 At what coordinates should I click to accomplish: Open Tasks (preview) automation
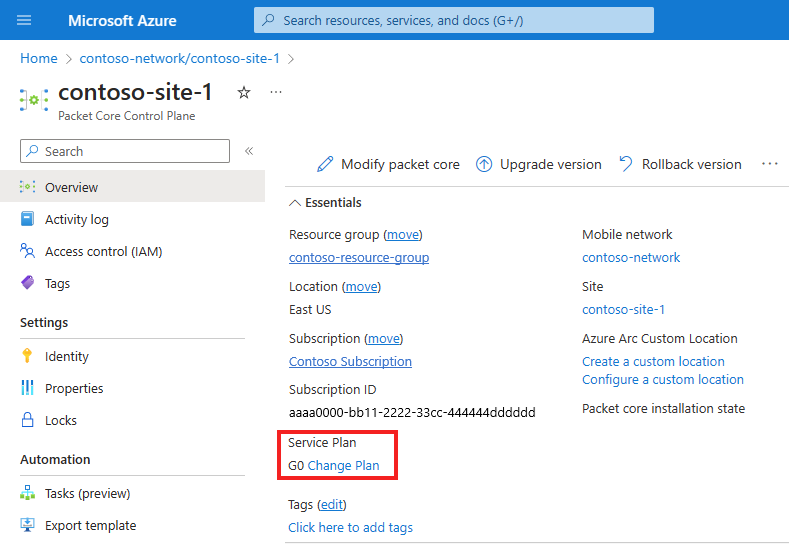[88, 494]
